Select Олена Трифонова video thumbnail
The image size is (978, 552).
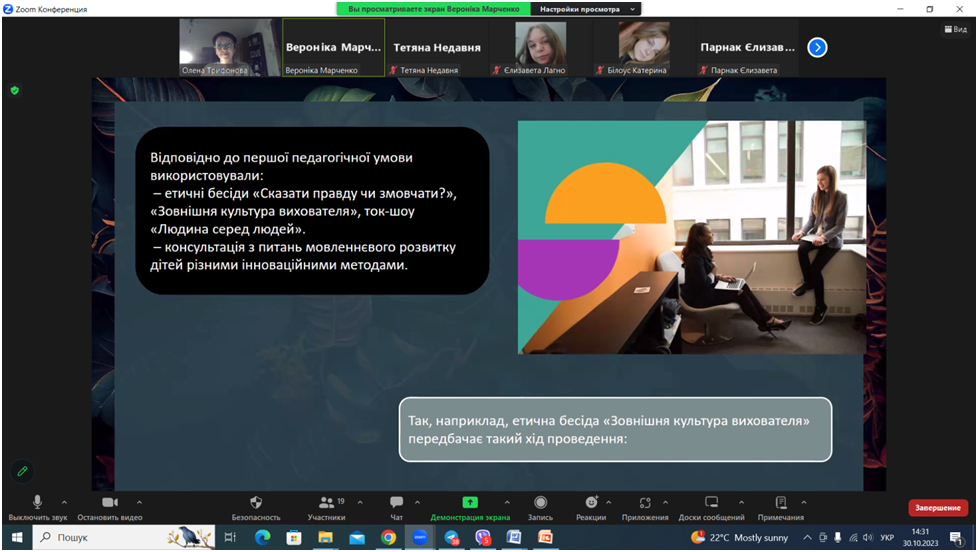(x=228, y=47)
